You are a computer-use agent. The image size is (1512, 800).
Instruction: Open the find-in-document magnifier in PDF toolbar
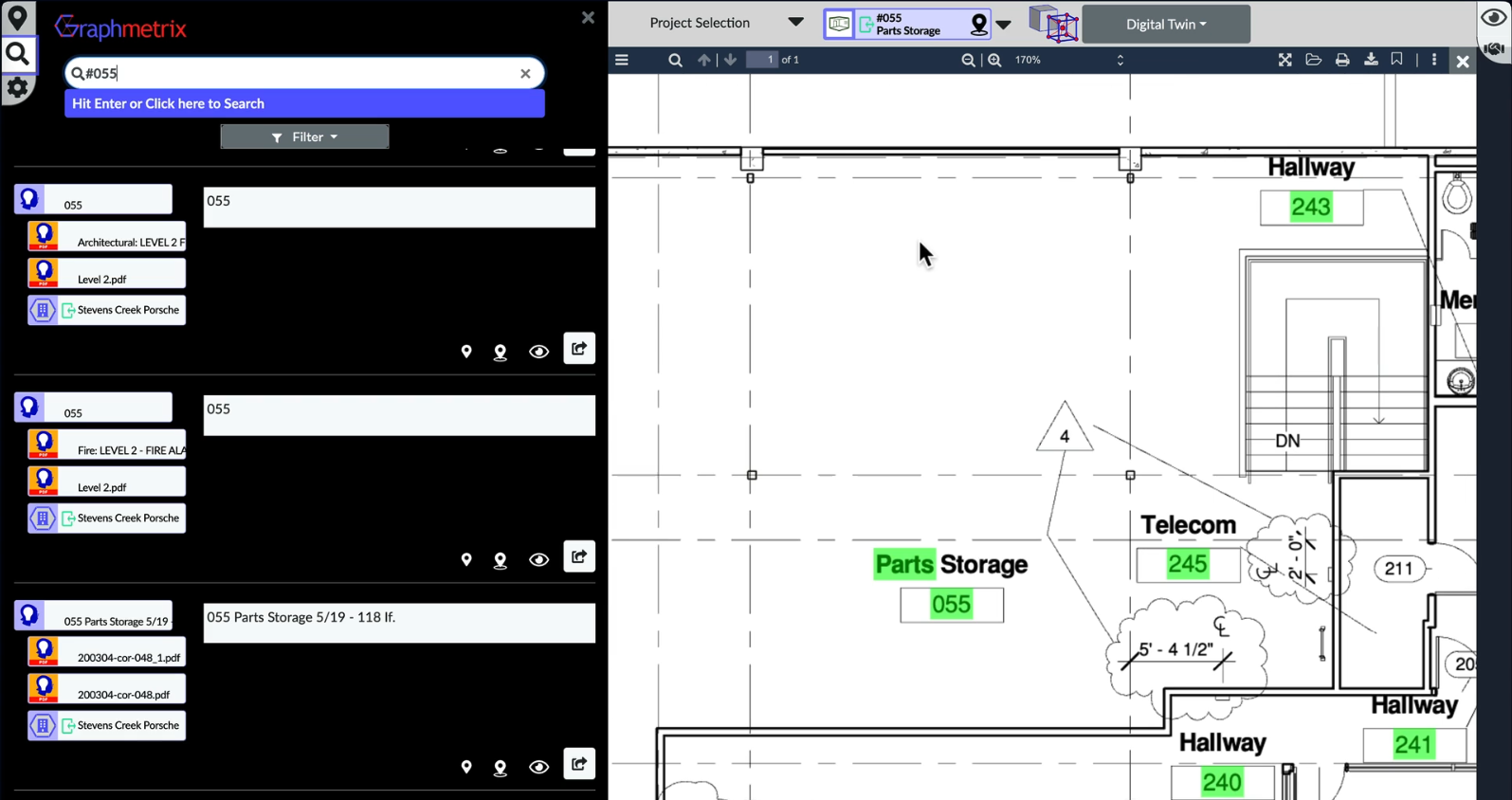point(675,60)
